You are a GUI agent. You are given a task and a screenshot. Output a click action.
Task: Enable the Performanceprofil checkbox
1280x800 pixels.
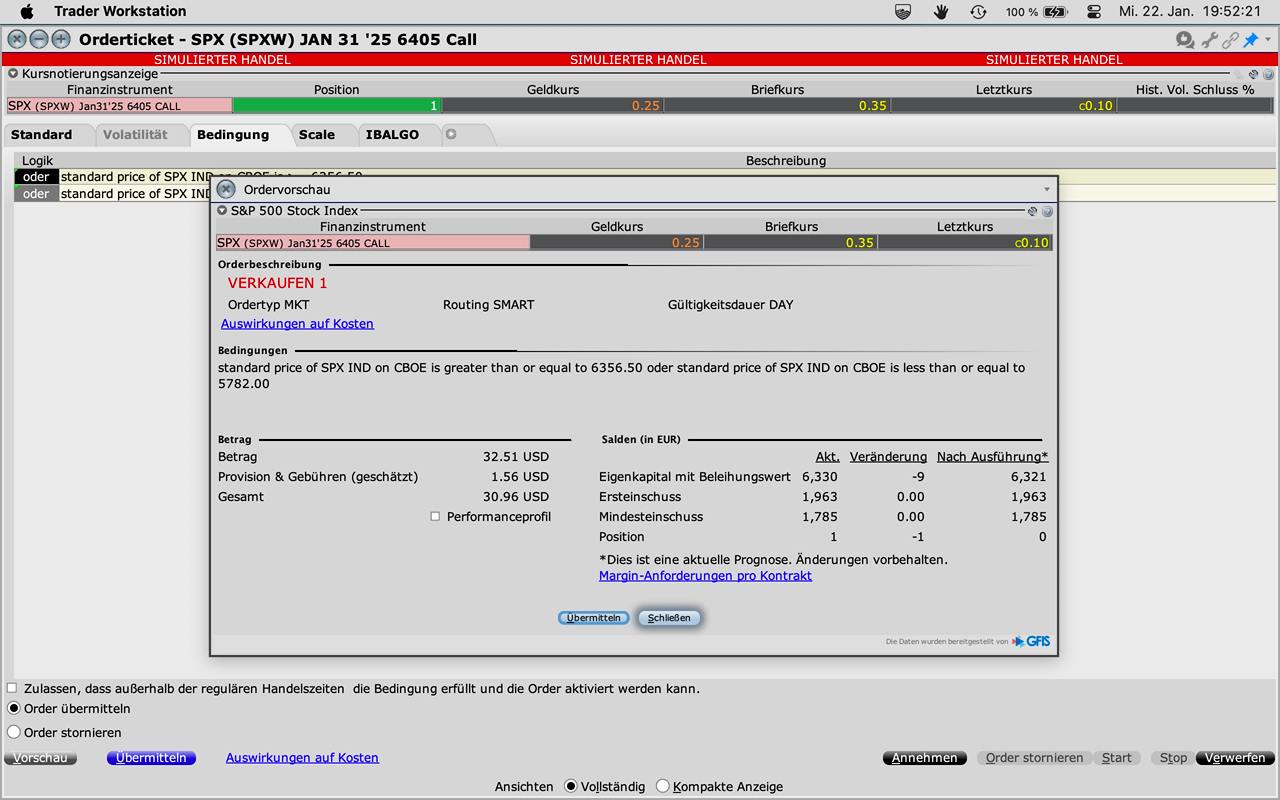tap(435, 517)
